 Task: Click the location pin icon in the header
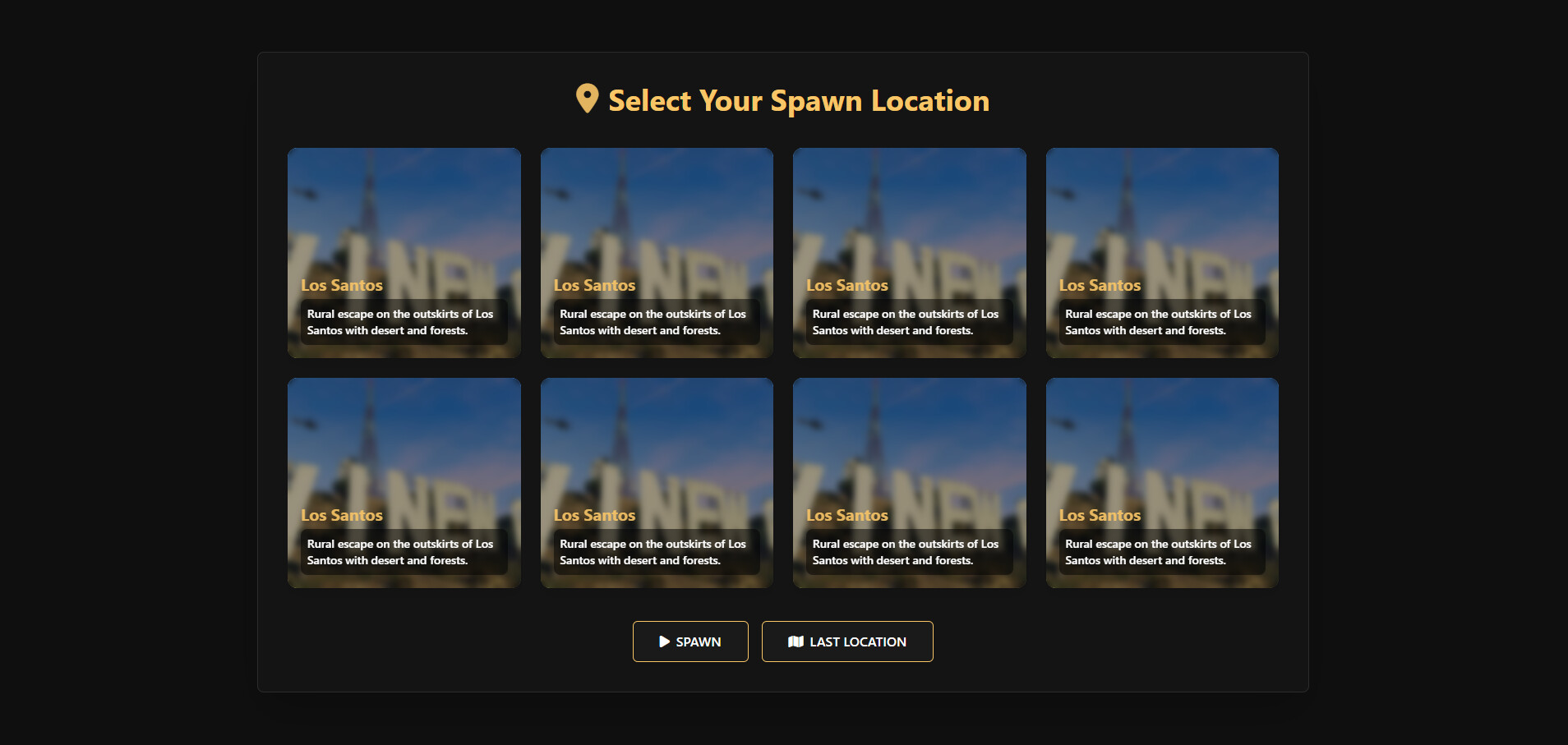tap(585, 99)
